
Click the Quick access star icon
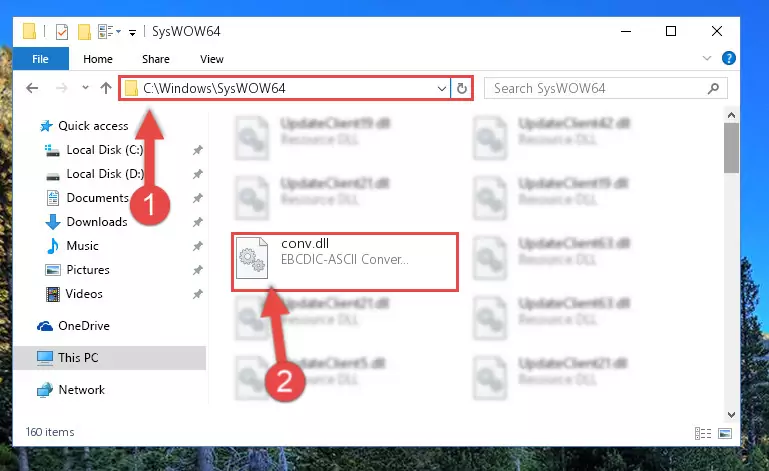pos(46,126)
